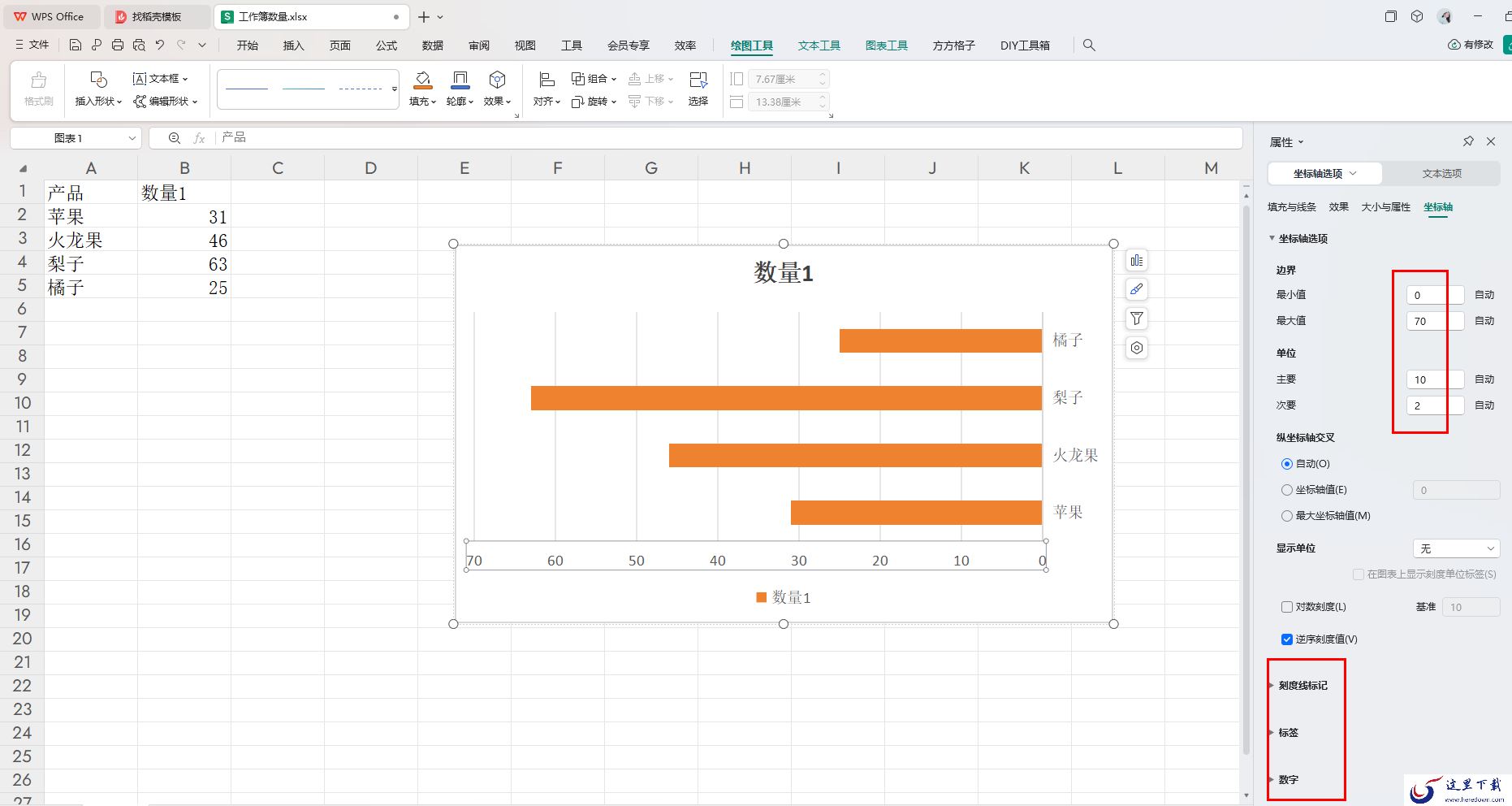Screen dimensions: 1512x806
Task: Click the Rotate (旋转) icon
Action: (578, 102)
